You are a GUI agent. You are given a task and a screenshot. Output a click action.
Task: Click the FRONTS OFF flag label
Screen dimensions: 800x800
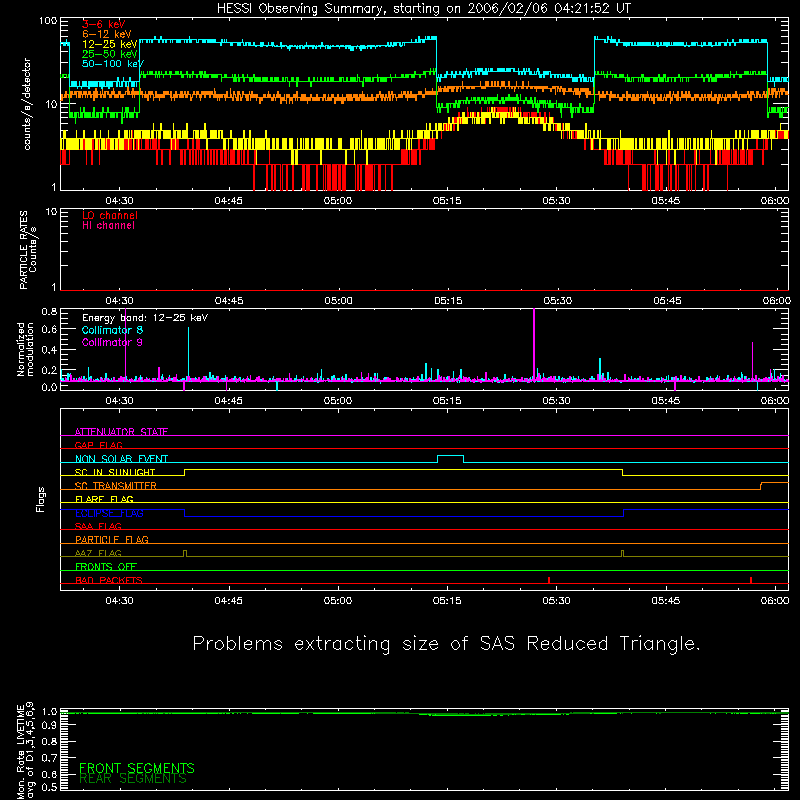[106, 566]
